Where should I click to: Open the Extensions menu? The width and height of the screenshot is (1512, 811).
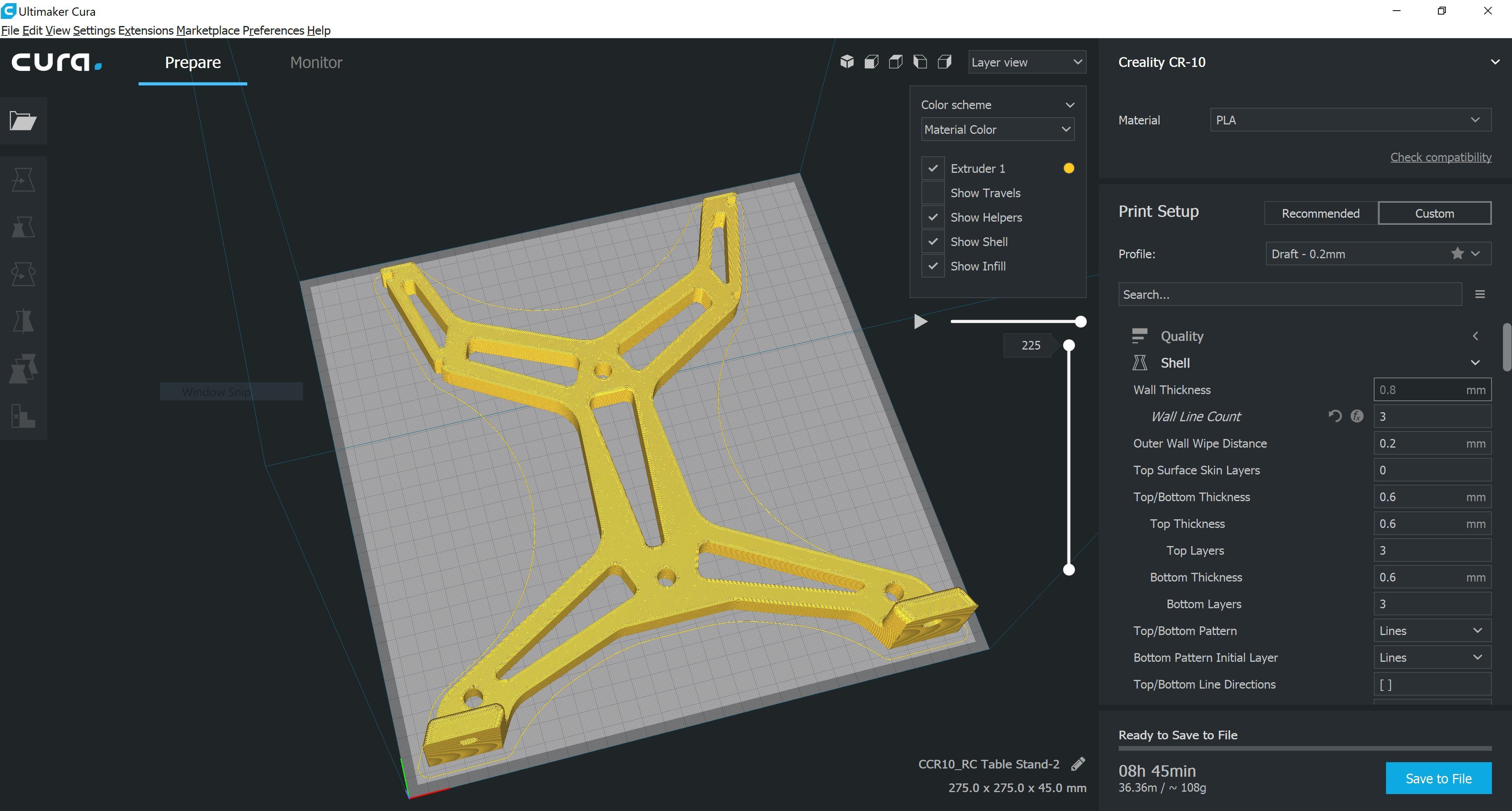coord(146,31)
